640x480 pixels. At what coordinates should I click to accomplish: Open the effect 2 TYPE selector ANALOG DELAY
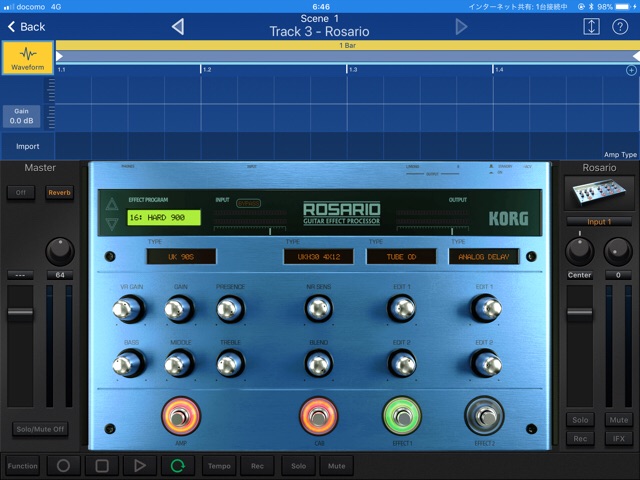(x=484, y=257)
